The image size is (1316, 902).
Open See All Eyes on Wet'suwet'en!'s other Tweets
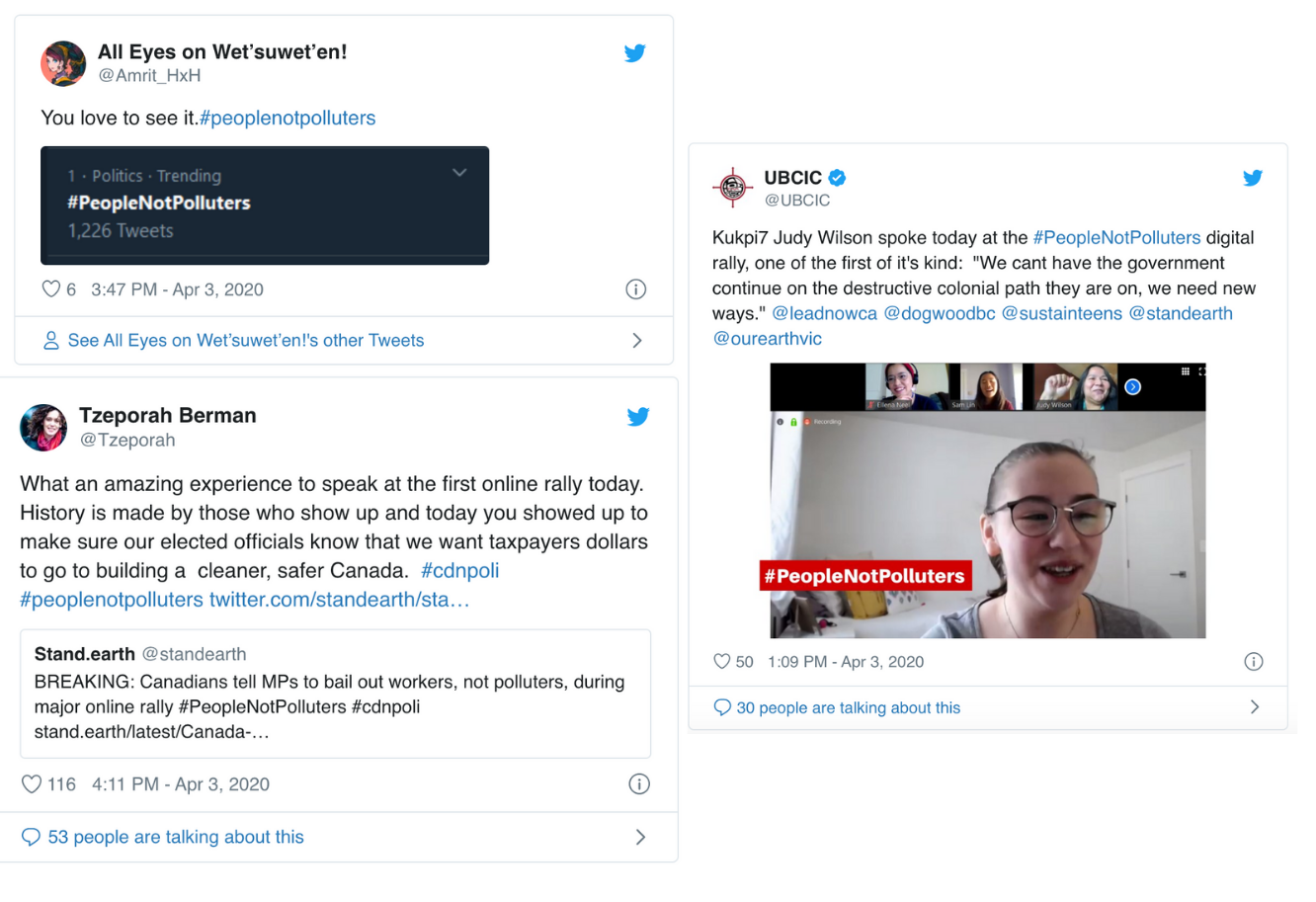tap(246, 341)
